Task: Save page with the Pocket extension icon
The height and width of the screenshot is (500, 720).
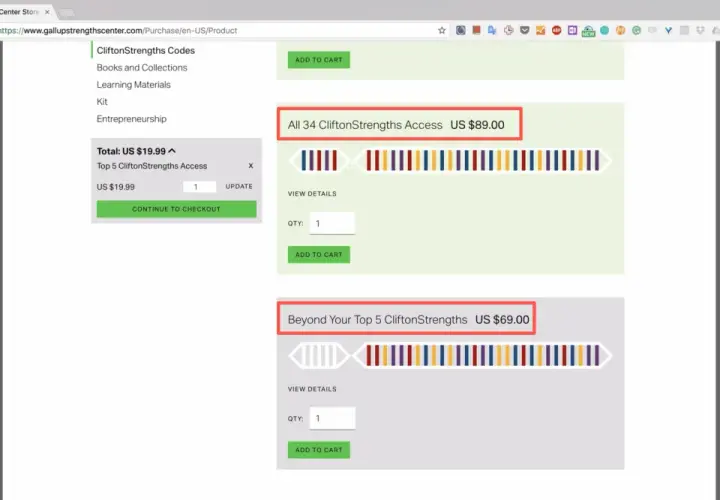Action: tap(524, 30)
